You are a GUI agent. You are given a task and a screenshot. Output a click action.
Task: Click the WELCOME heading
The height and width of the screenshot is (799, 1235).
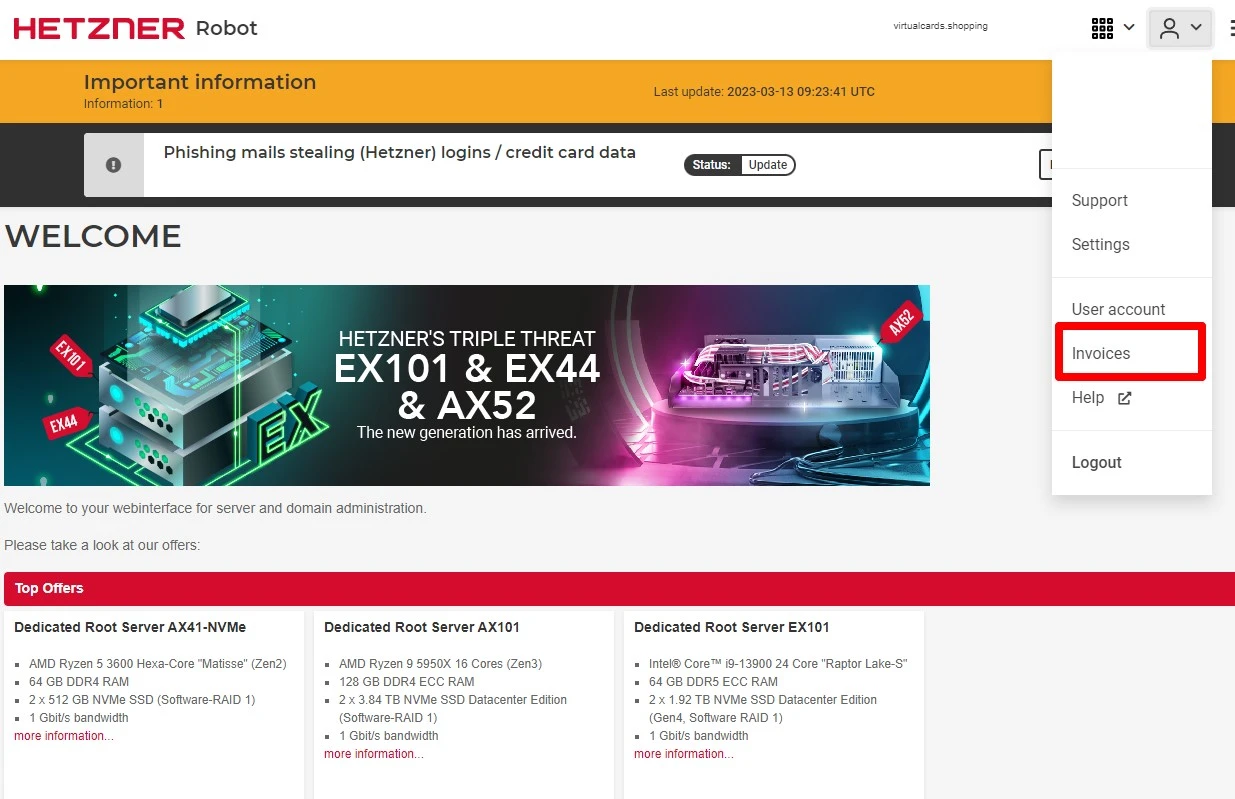93,236
